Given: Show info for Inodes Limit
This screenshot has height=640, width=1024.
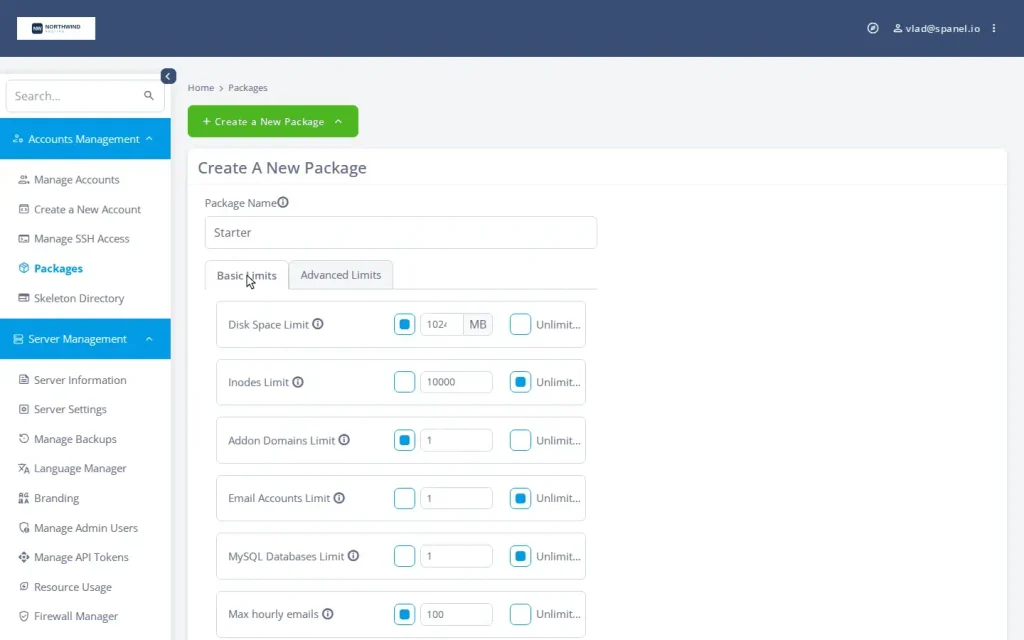Looking at the screenshot, I should click(x=298, y=382).
